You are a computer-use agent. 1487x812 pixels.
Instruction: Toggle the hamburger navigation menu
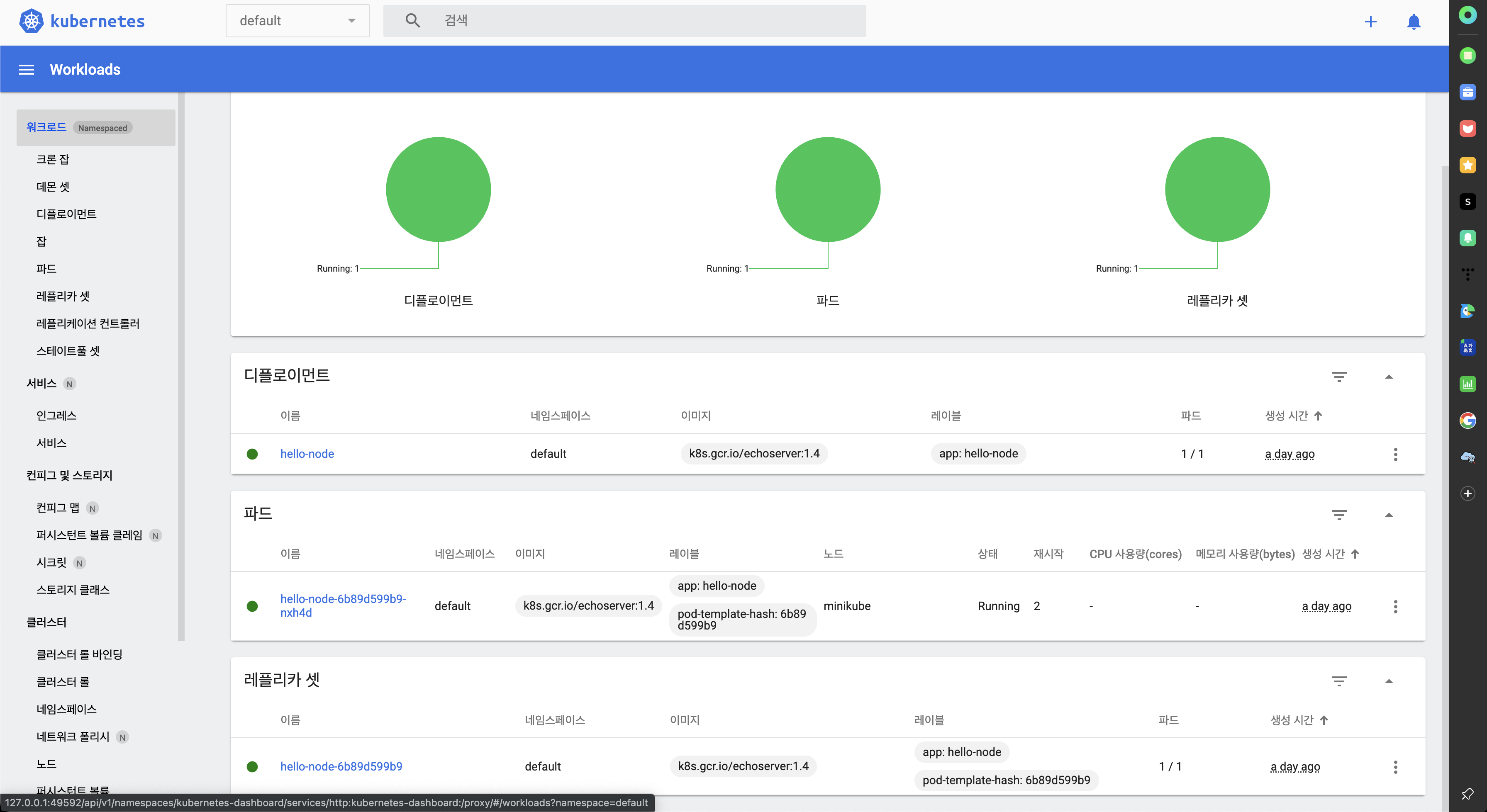pyautogui.click(x=27, y=69)
